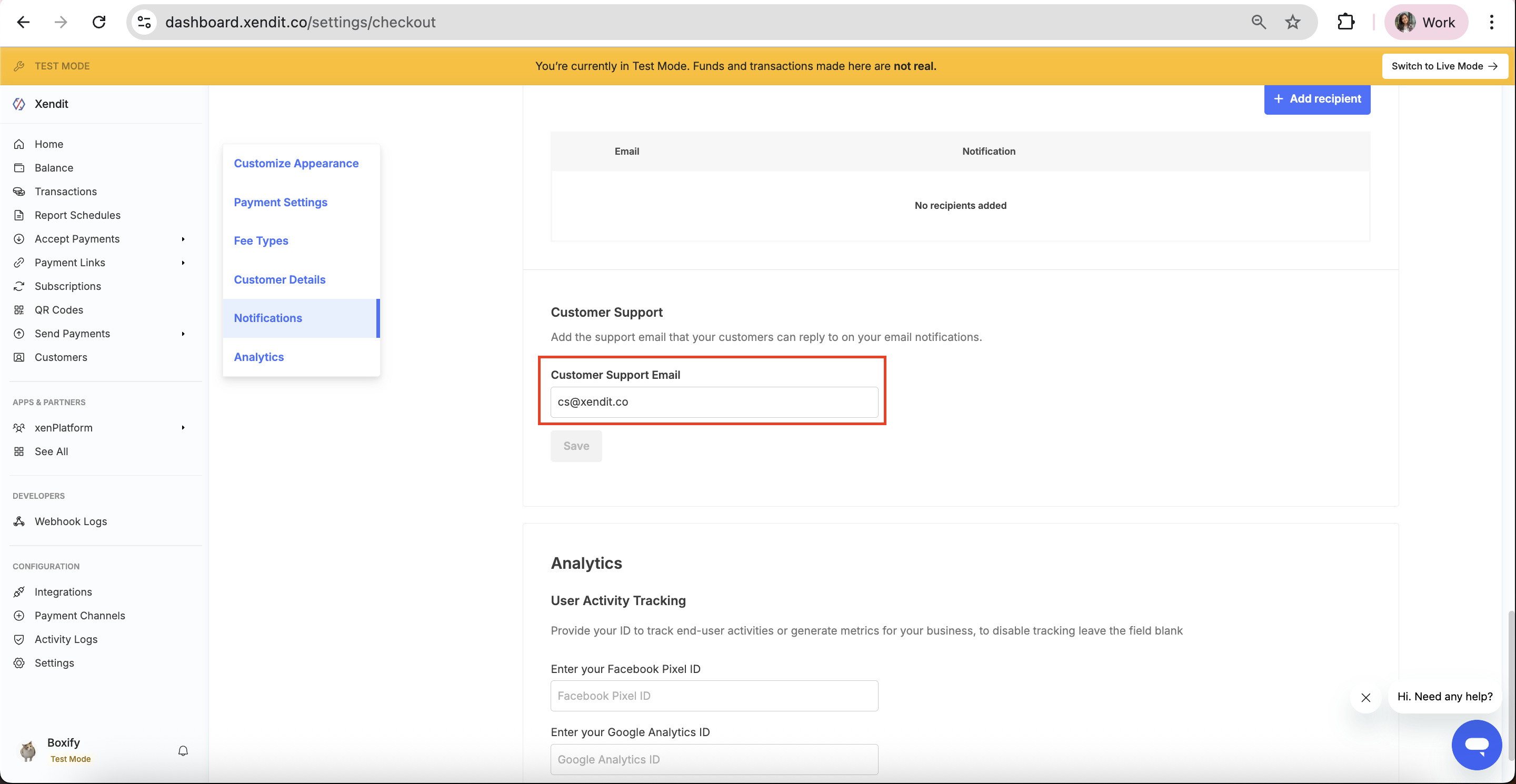
Task: Click the Customer Support Email field
Action: [x=714, y=403]
